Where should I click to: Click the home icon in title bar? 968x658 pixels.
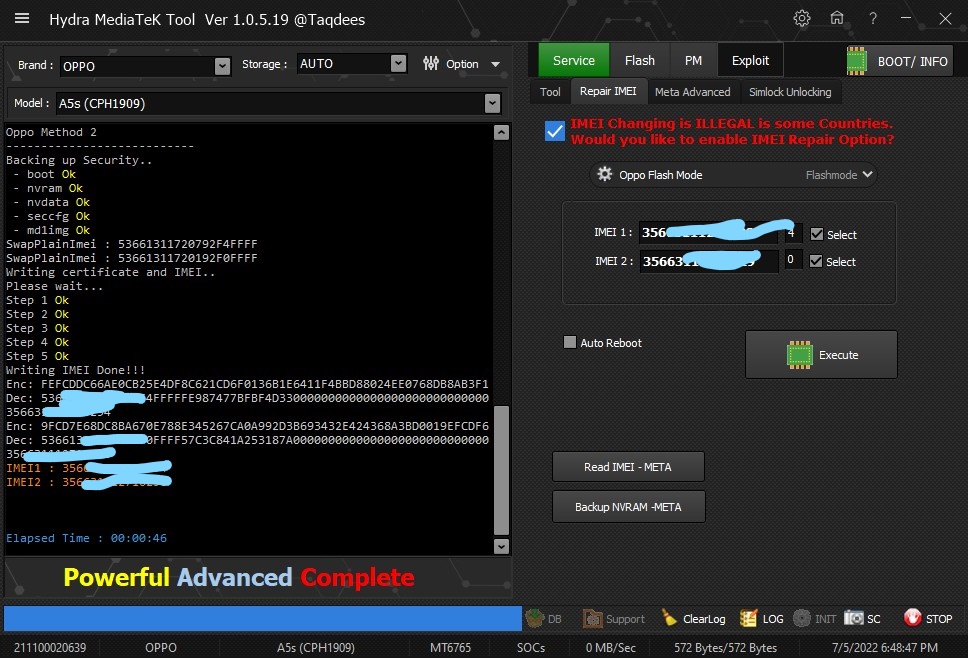point(837,18)
